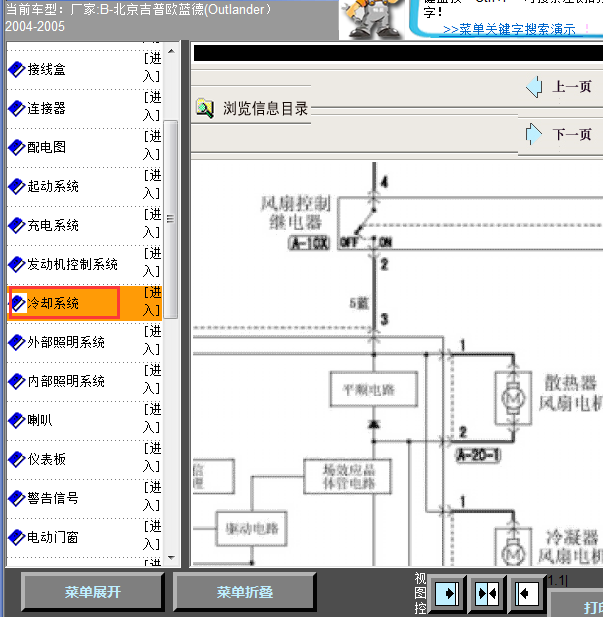Open the 菜单关键字搜索演示 link
603x617 pixels.
509,30
